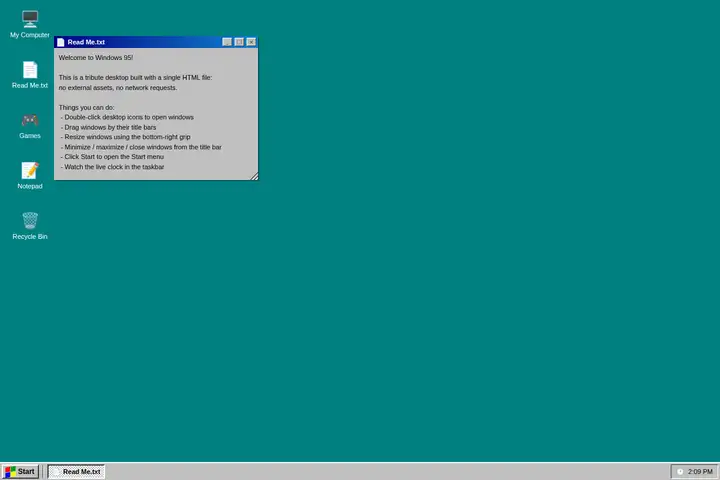Click the line 'no external assets, no network requests.'

coord(118,88)
